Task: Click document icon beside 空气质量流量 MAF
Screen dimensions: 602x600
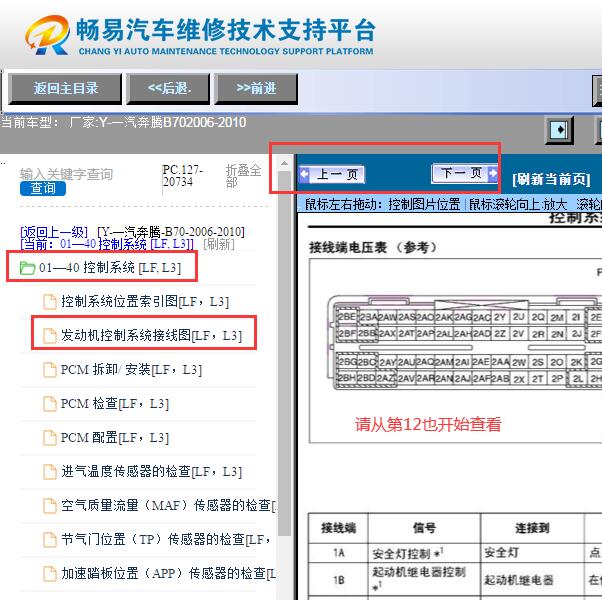Action: 50,506
